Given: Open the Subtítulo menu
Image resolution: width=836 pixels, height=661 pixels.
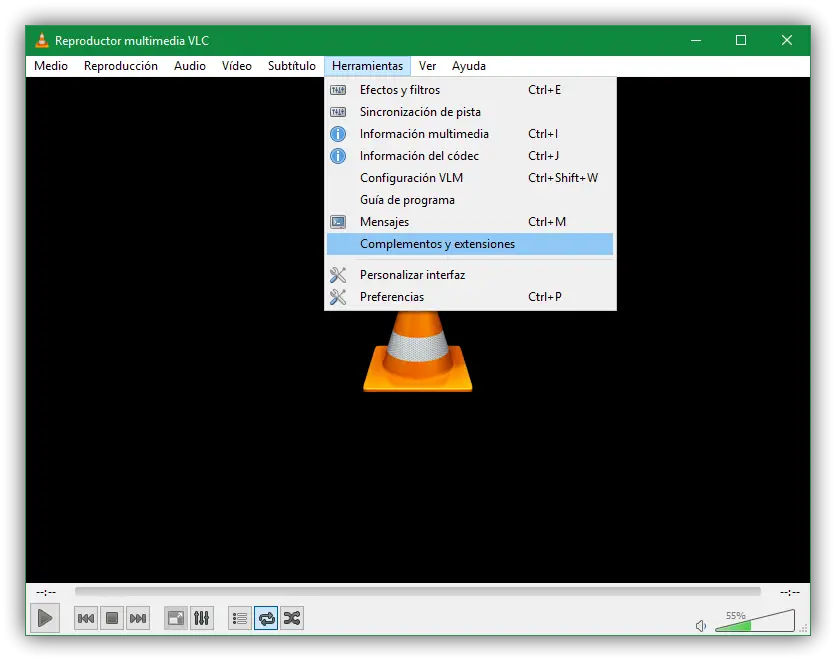Looking at the screenshot, I should click(x=292, y=66).
